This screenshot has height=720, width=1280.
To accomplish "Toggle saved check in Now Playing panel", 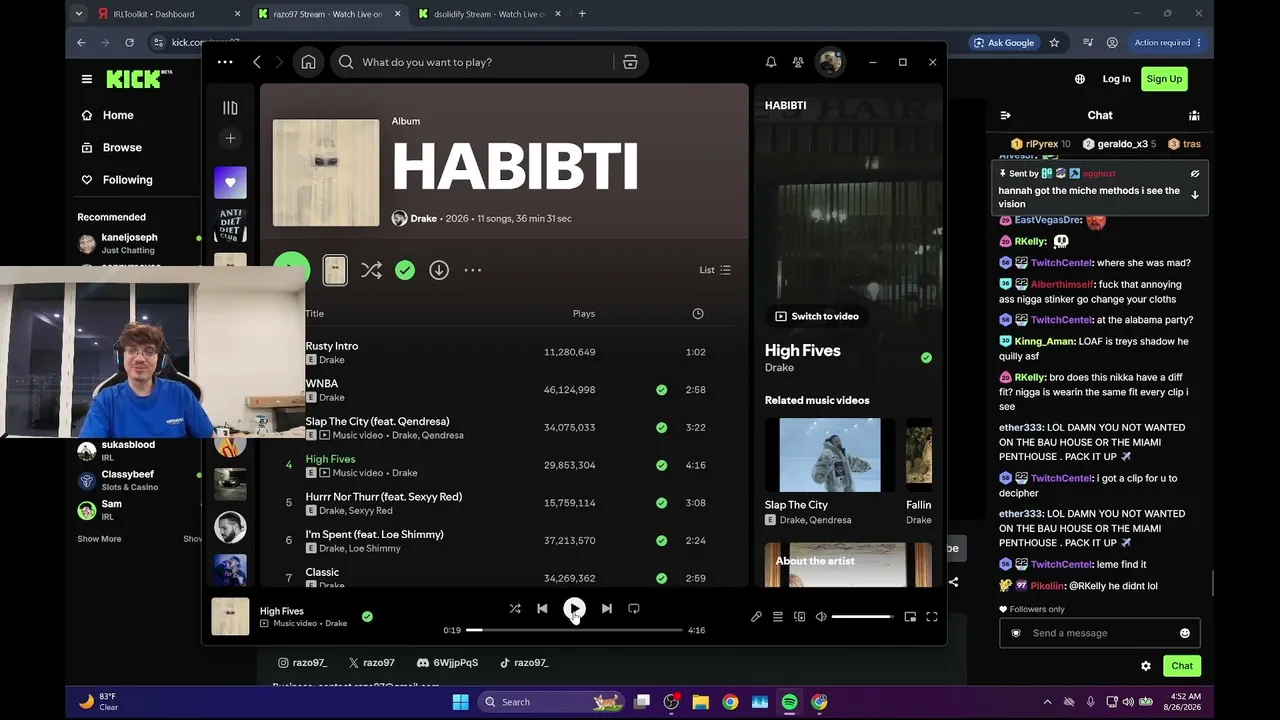I will tap(926, 357).
